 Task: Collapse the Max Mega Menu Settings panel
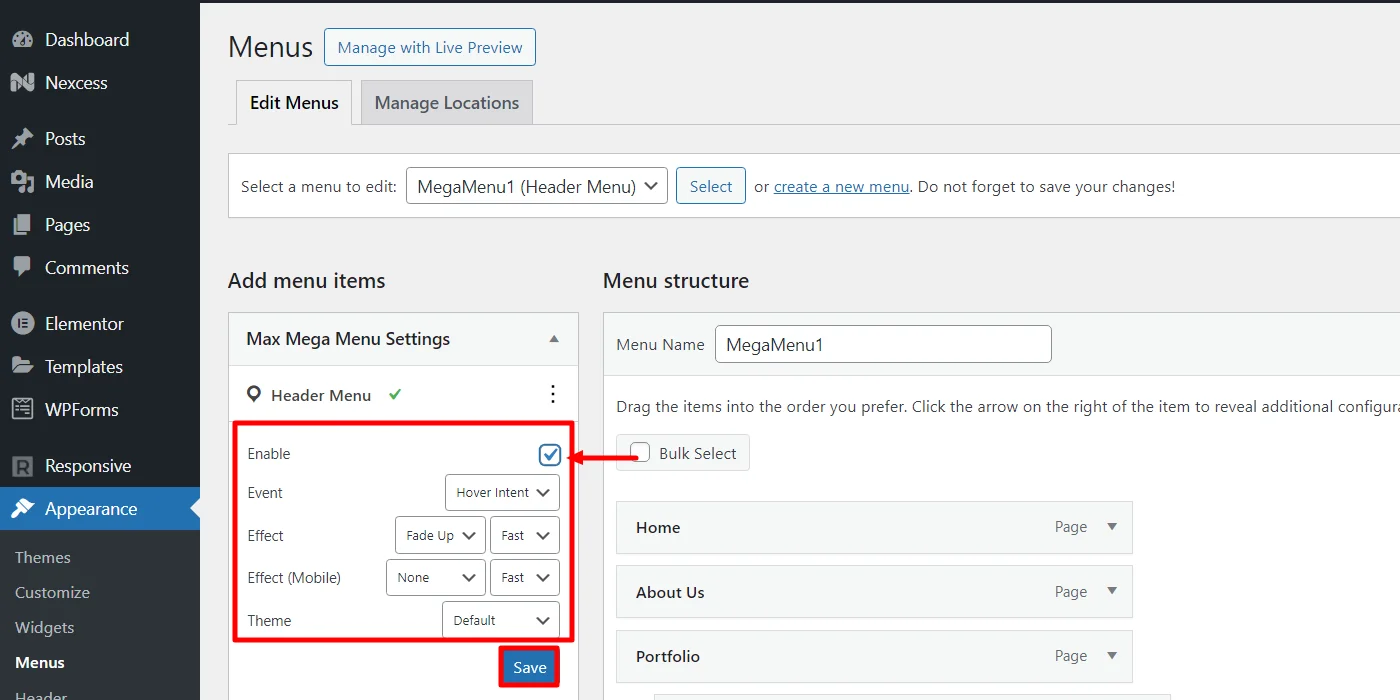click(554, 339)
